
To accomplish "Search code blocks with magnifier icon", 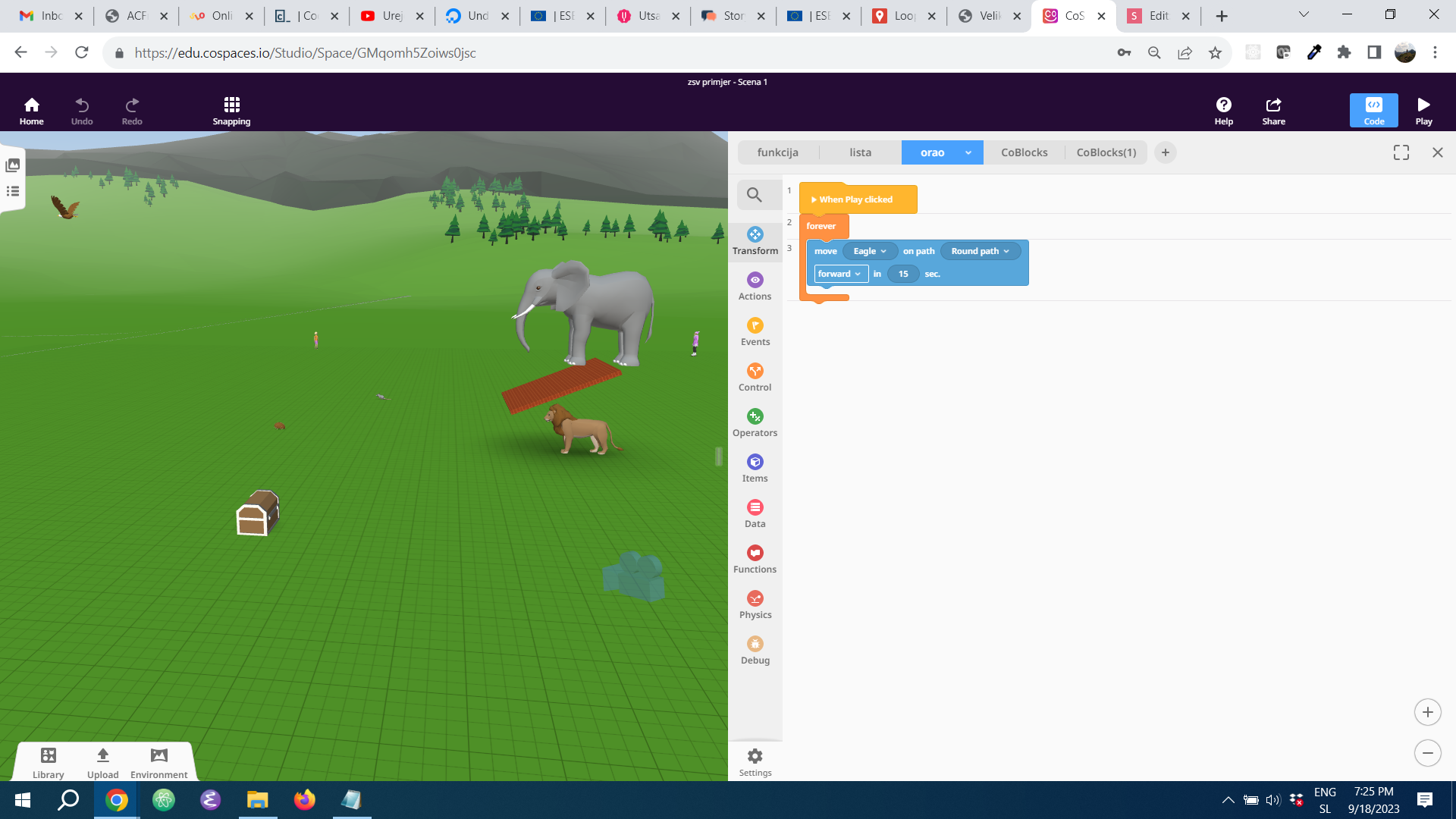I will point(754,195).
